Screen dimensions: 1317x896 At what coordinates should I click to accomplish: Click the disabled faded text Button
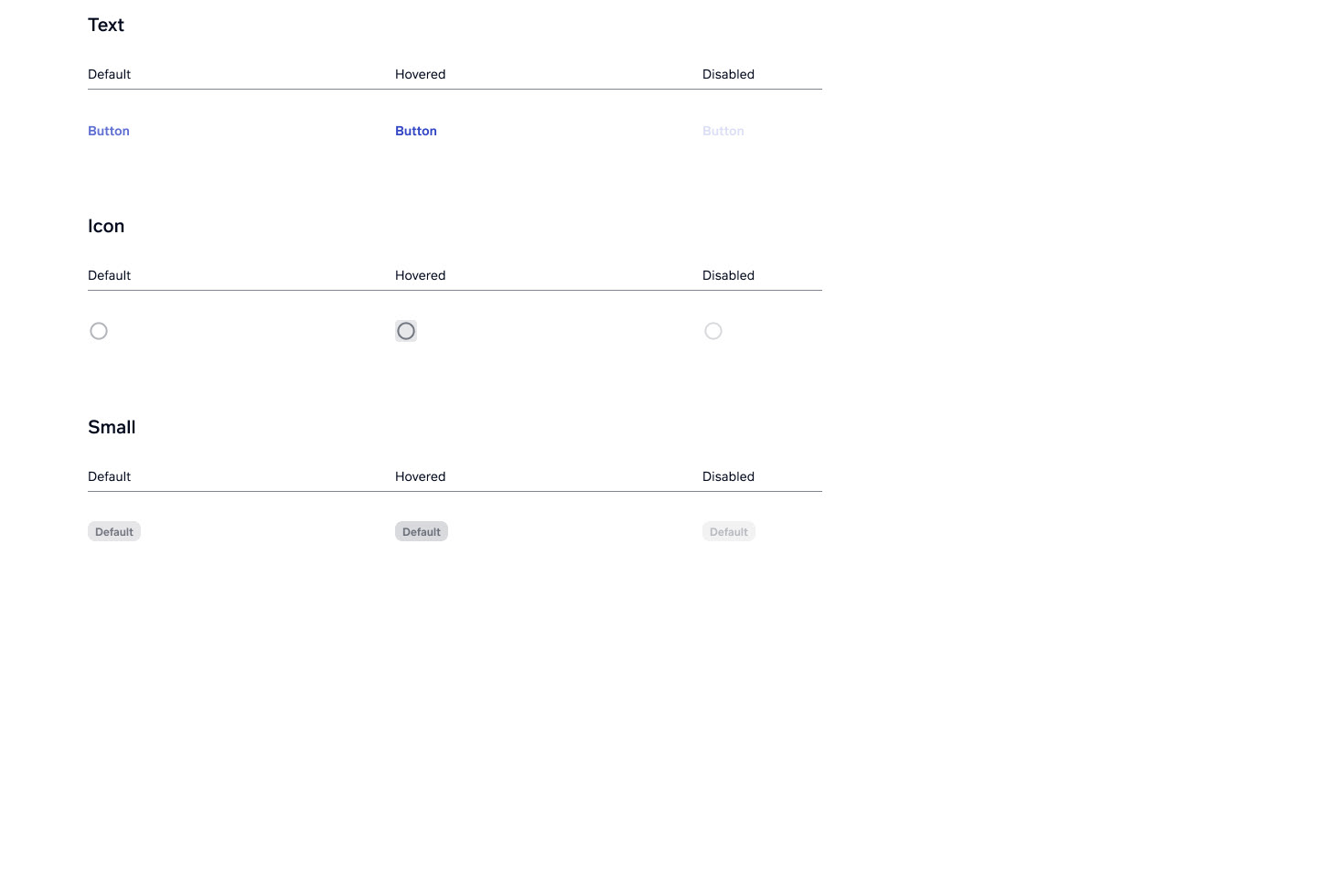click(723, 131)
